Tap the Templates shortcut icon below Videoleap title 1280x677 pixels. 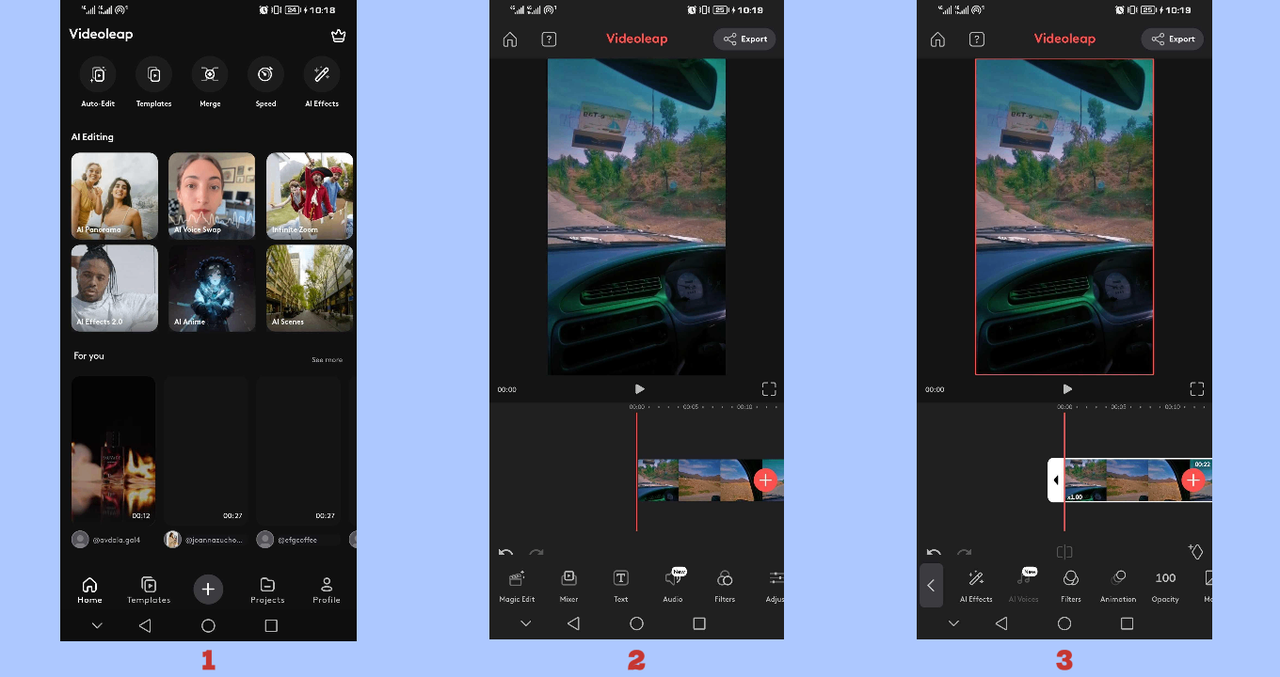(x=154, y=75)
